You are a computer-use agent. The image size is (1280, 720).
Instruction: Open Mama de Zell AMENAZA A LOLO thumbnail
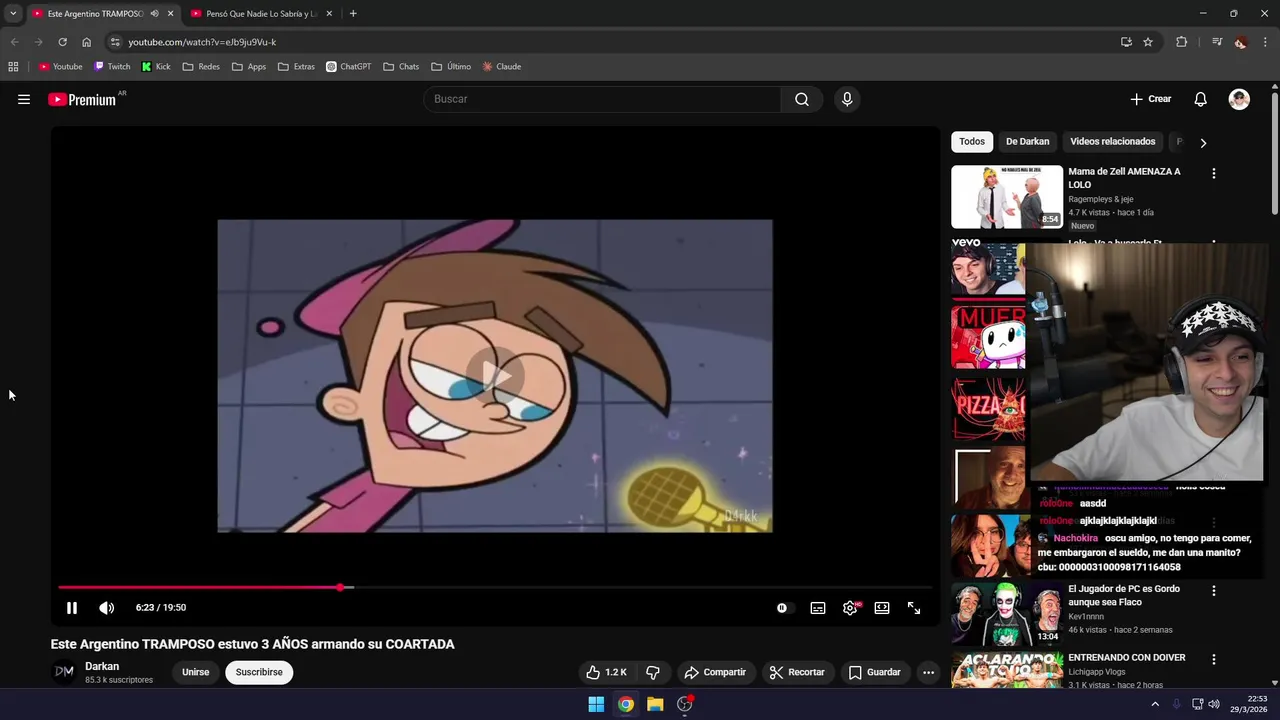1007,197
